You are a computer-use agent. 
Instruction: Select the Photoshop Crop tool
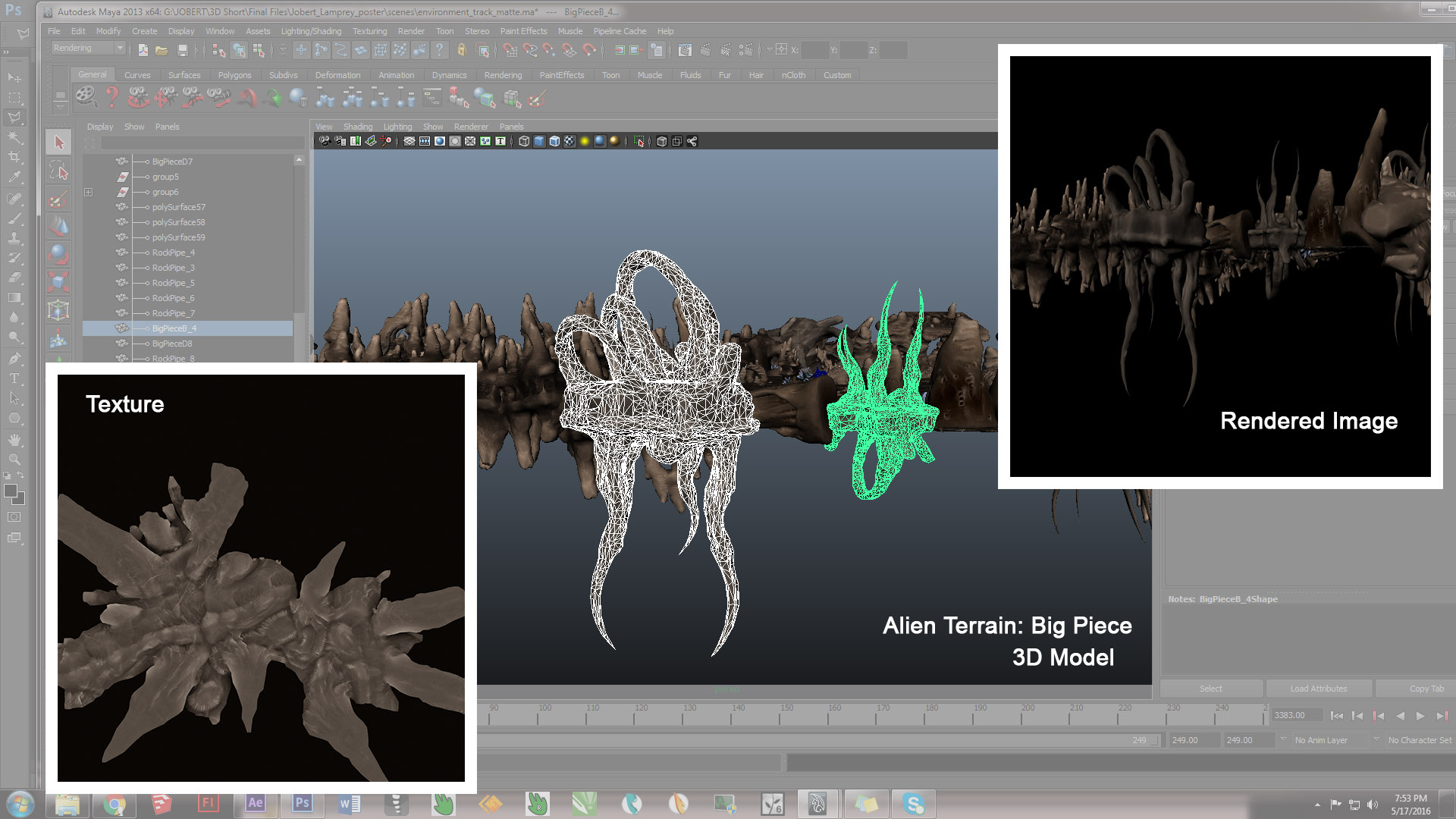[x=14, y=157]
